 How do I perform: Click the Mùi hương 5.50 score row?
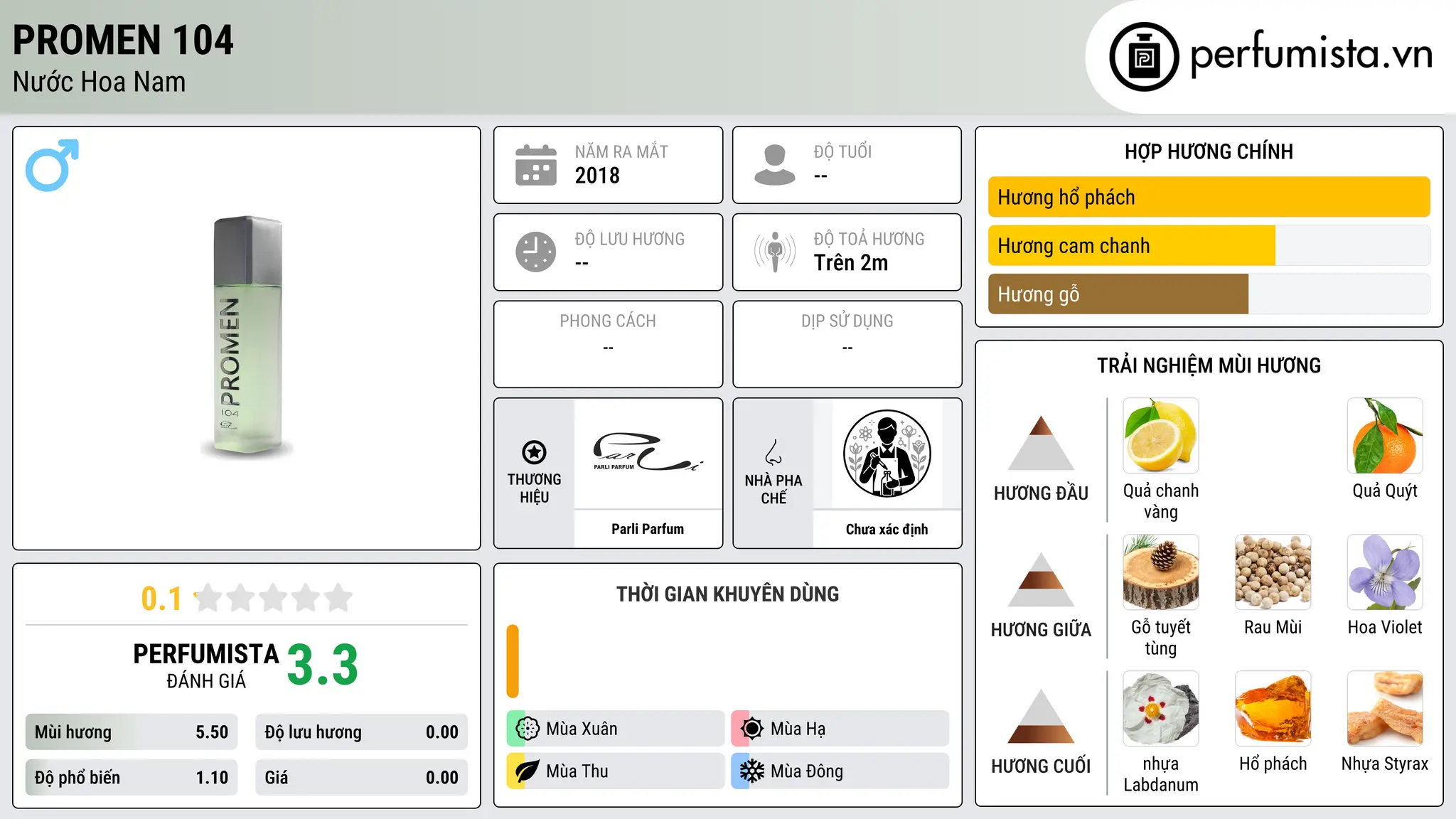coord(132,732)
